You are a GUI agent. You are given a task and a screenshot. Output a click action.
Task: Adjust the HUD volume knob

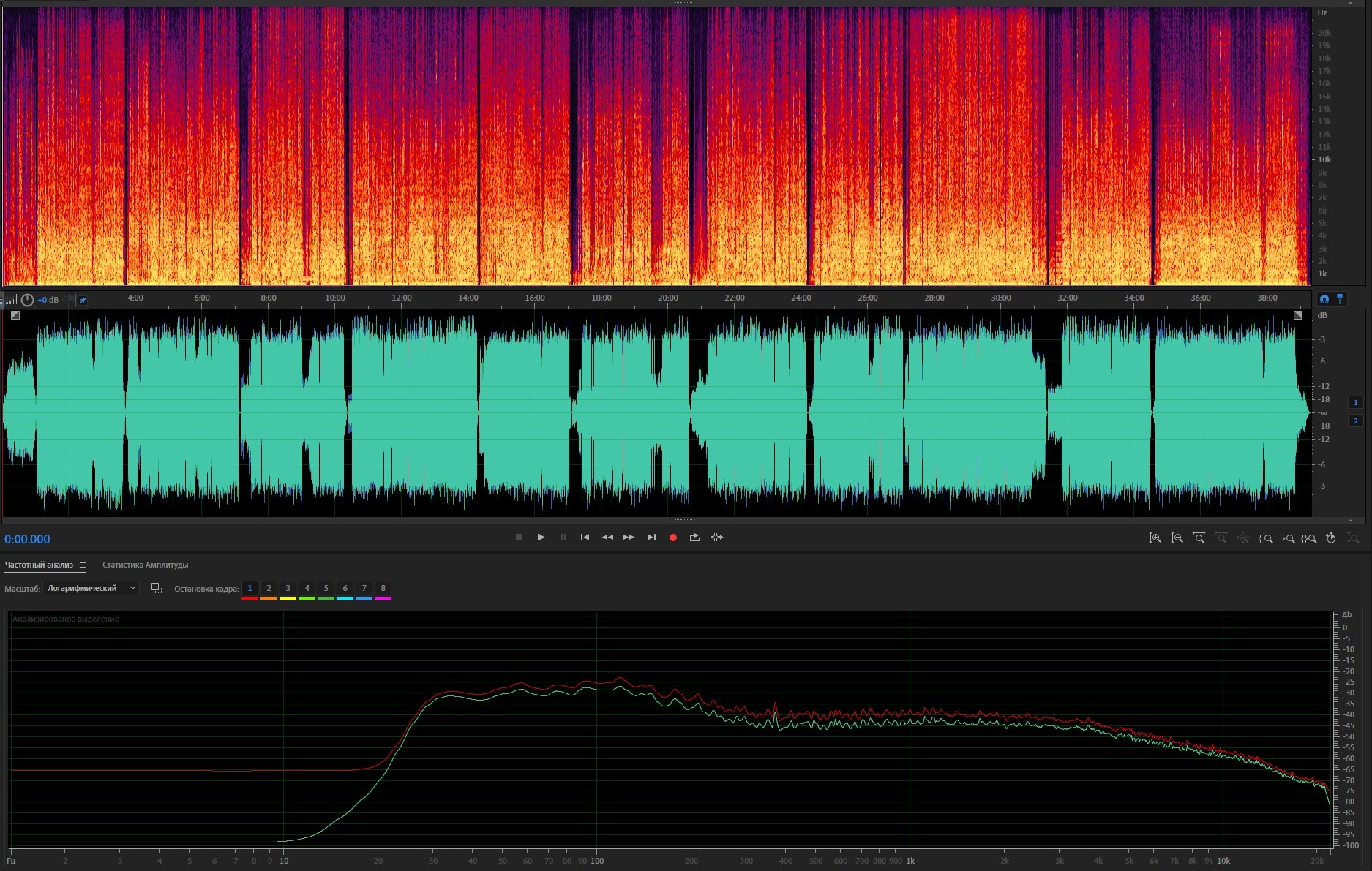27,300
